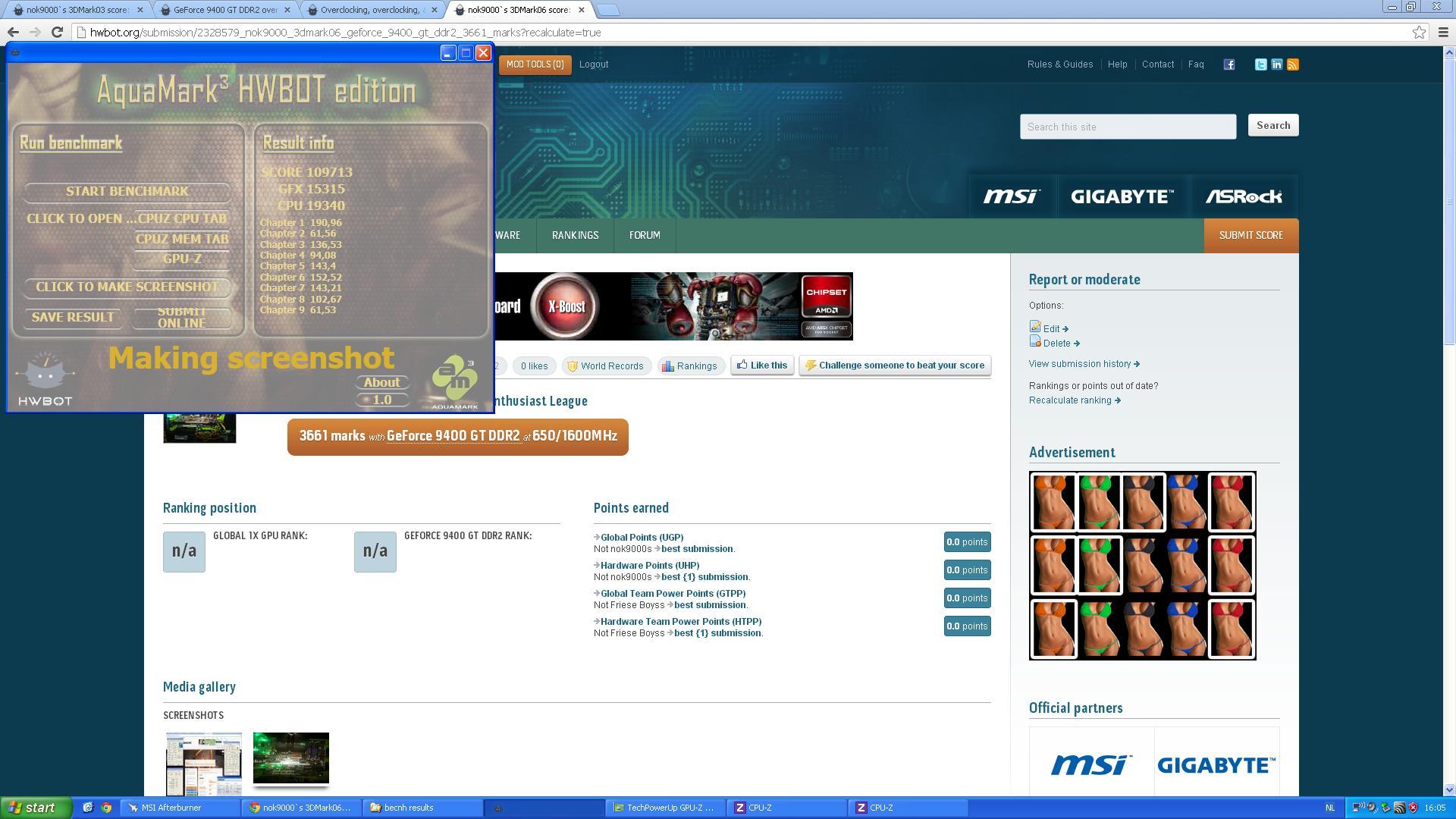Click Chrome quick launch icon
The image size is (1456, 819).
(x=106, y=808)
